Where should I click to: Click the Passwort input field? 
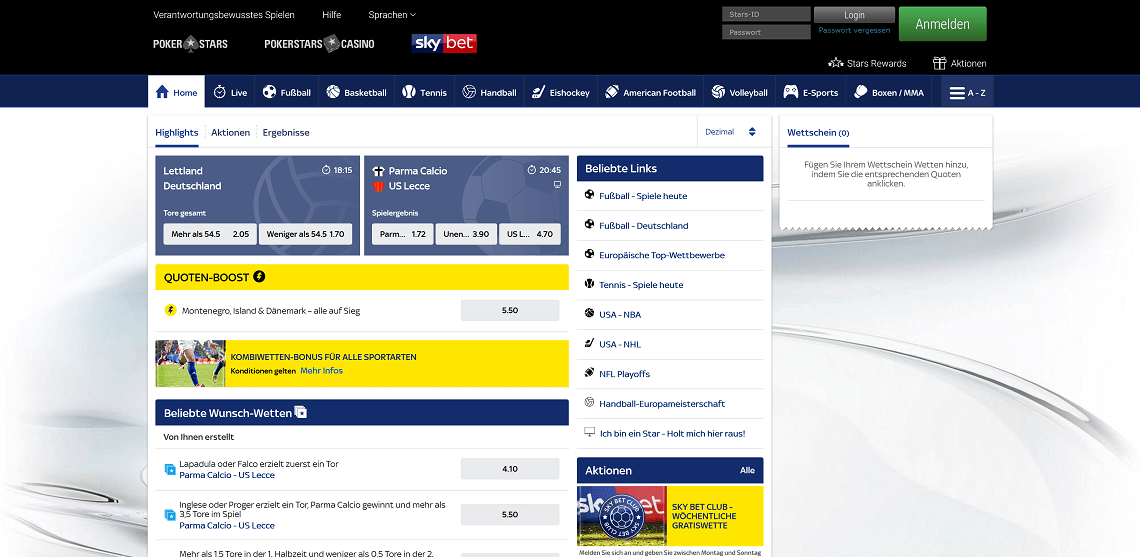tap(766, 32)
